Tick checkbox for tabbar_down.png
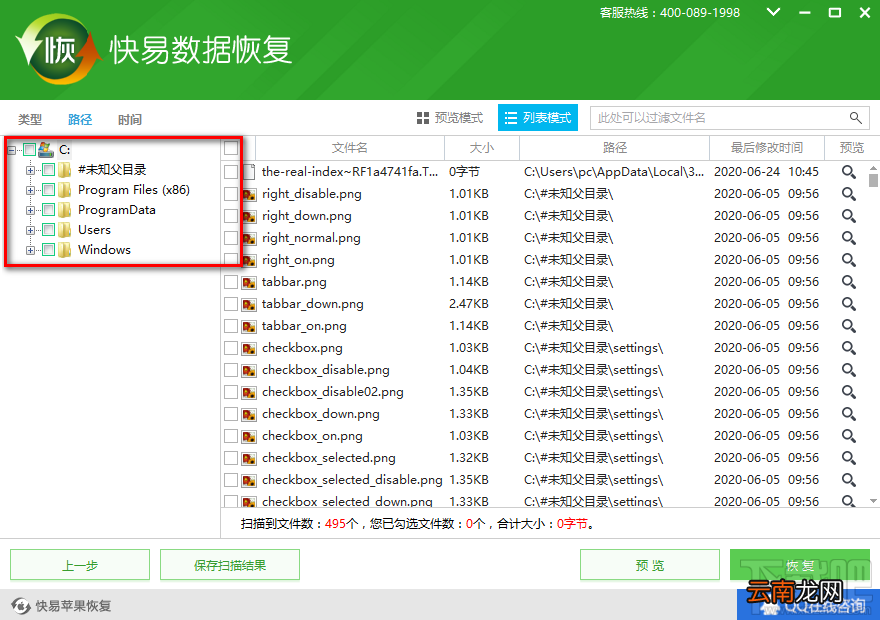Screen dimensions: 880x620 231,304
